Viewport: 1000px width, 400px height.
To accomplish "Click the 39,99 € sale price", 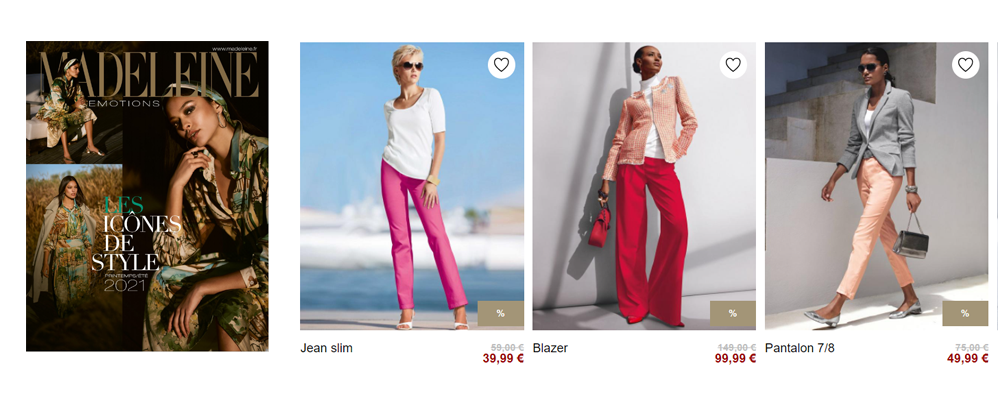I will pos(503,359).
